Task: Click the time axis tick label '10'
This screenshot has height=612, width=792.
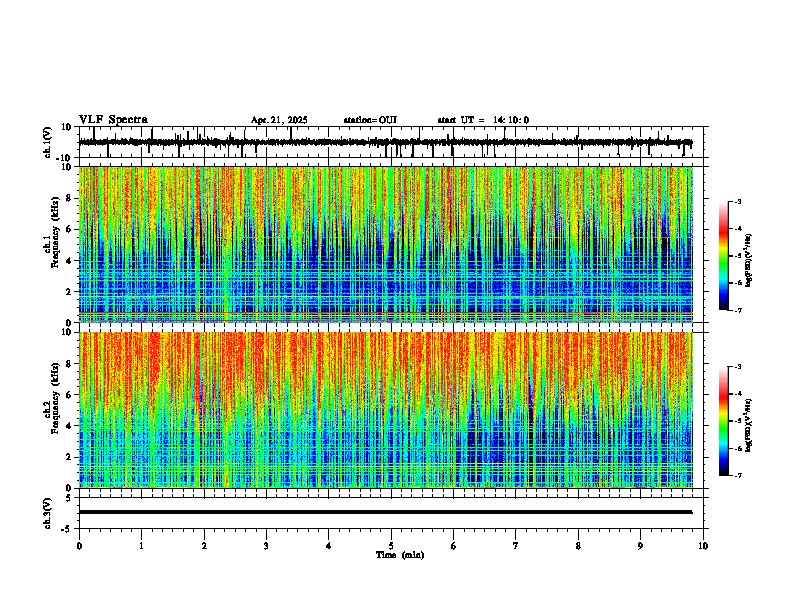Action: [x=703, y=546]
